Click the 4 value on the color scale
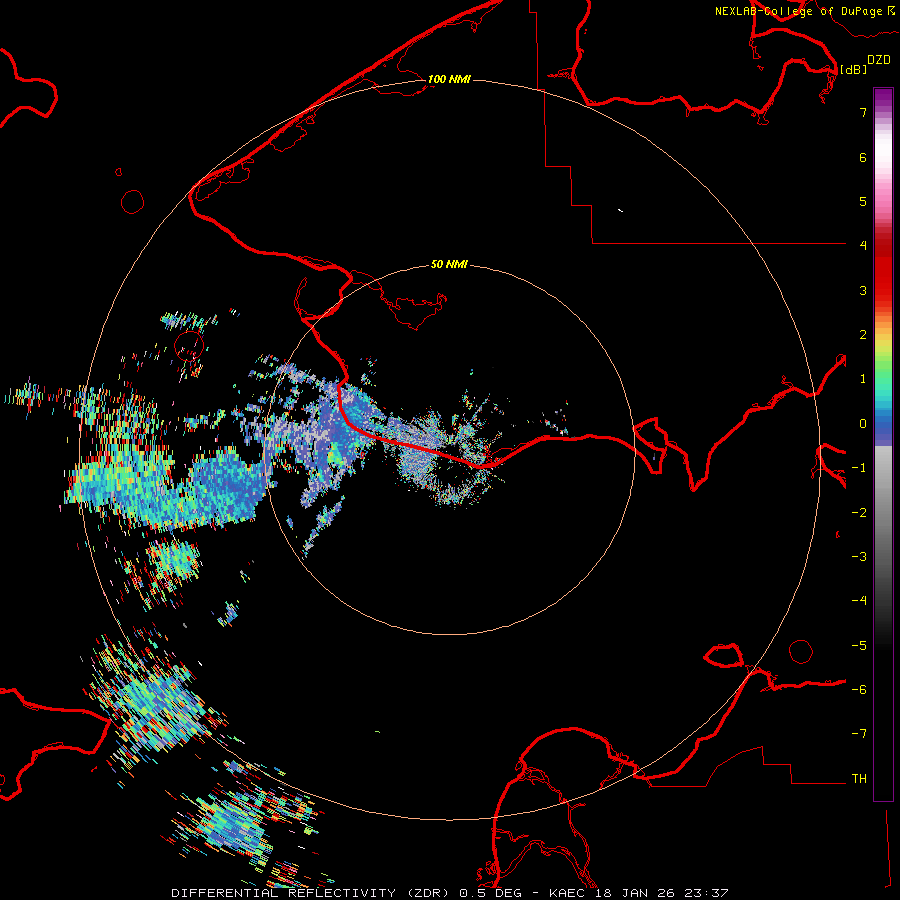Screen dimensions: 900x900 coord(863,246)
